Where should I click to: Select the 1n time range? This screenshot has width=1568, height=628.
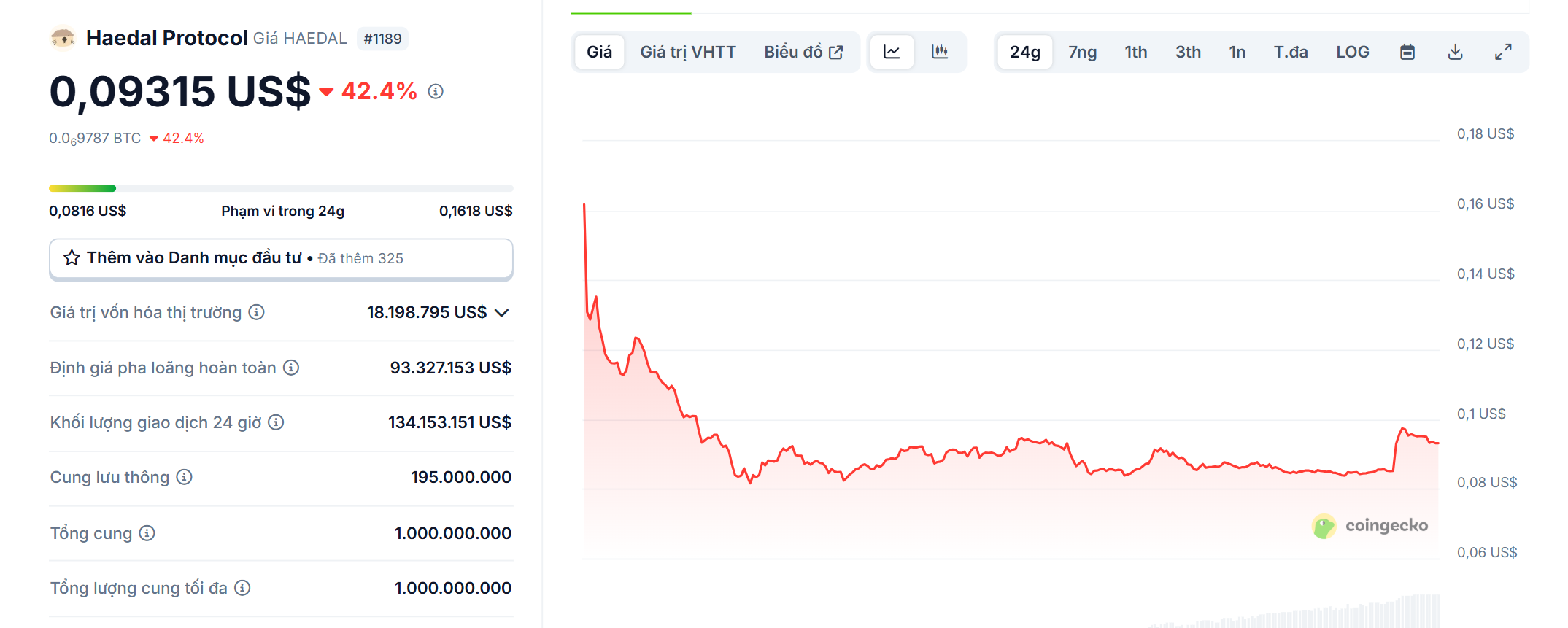click(x=1237, y=52)
